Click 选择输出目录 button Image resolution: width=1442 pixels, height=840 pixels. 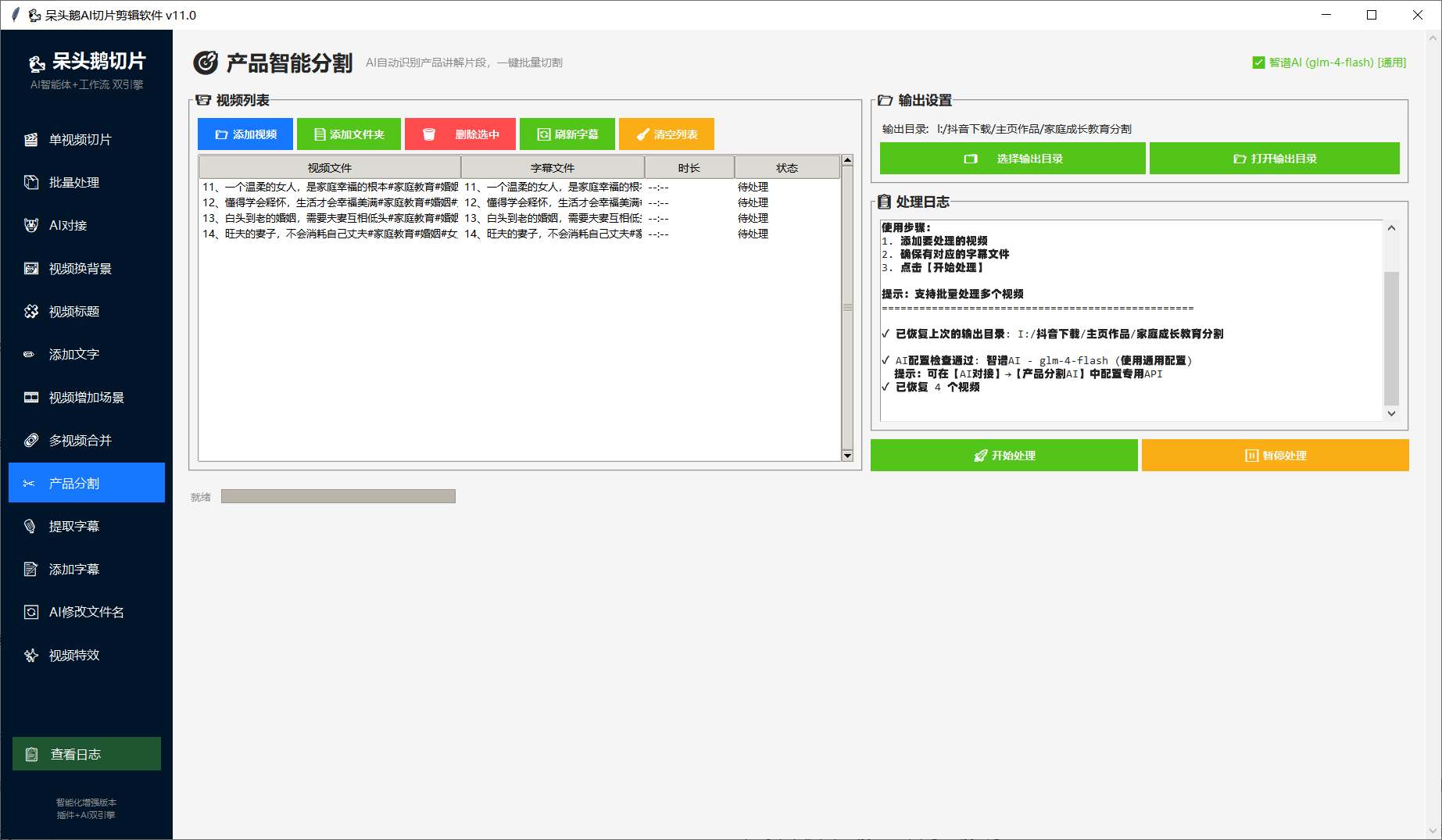[1013, 159]
